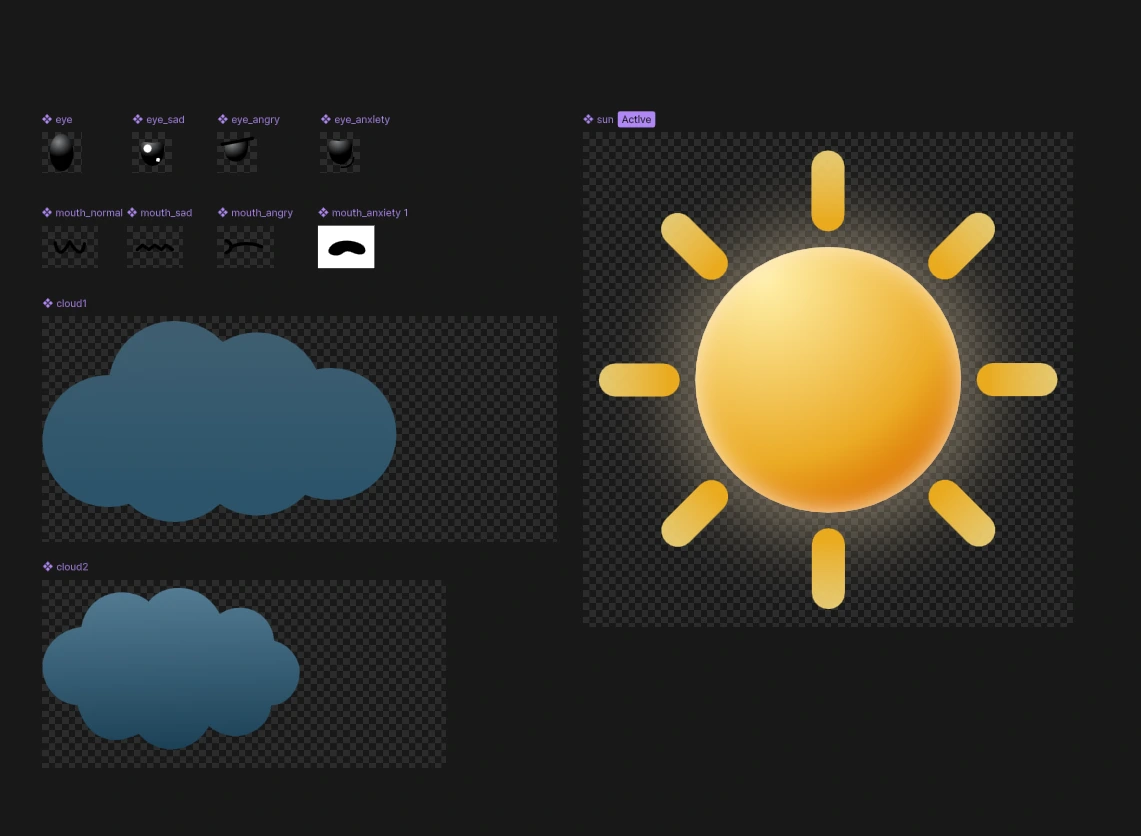Image resolution: width=1141 pixels, height=836 pixels.
Task: Click component diamond icon beside mouth_normal
Action: coord(47,212)
